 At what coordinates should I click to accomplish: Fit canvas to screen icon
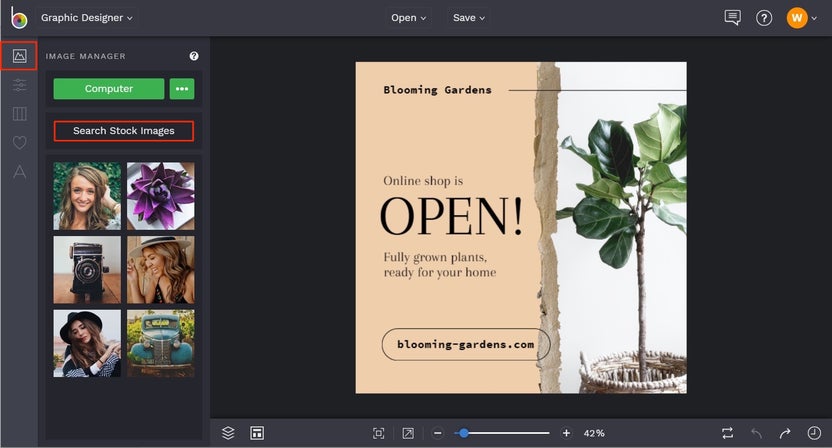click(x=378, y=433)
